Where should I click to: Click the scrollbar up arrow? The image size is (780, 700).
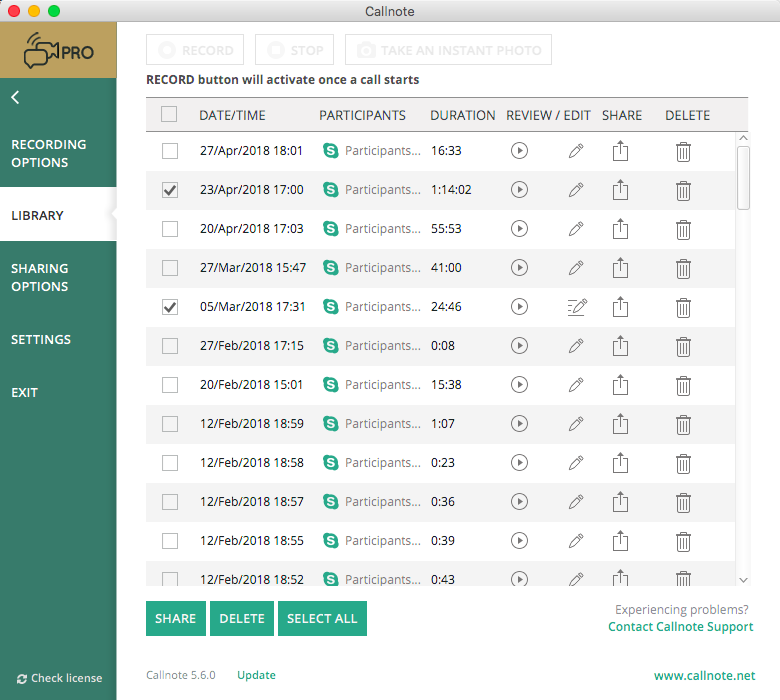[743, 138]
